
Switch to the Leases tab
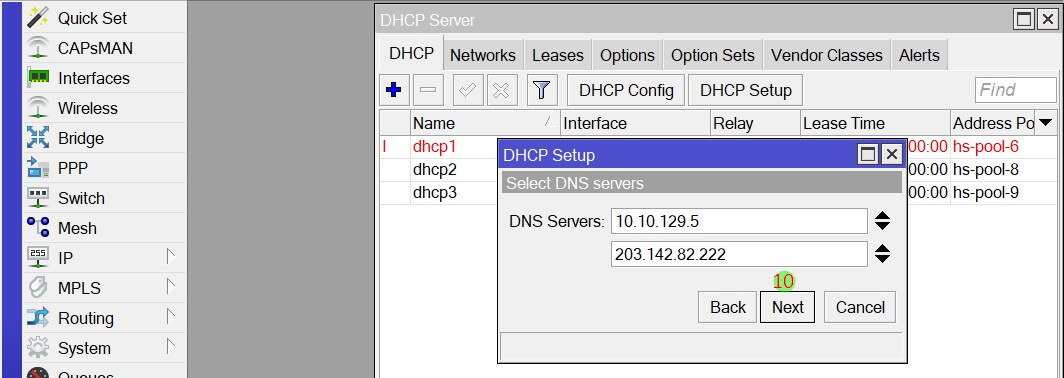[x=558, y=55]
